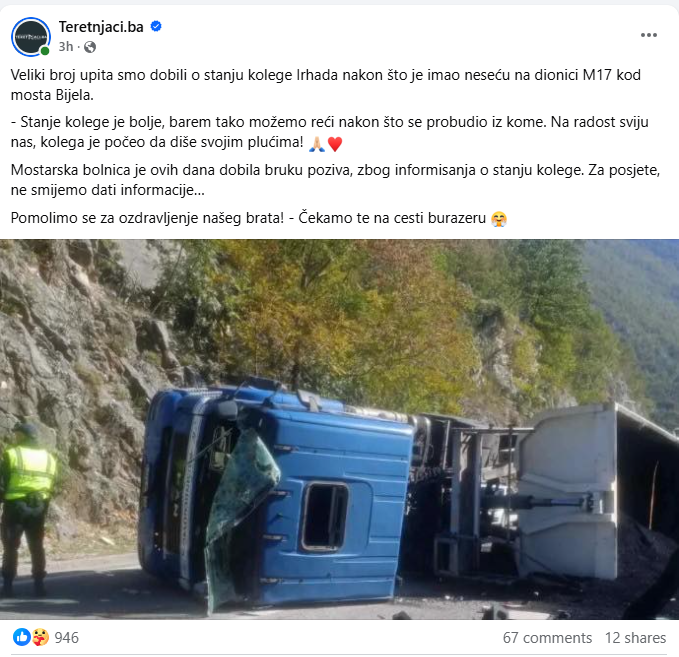The image size is (679, 657).
Task: Click the red heart emoji in text
Action: (335, 143)
